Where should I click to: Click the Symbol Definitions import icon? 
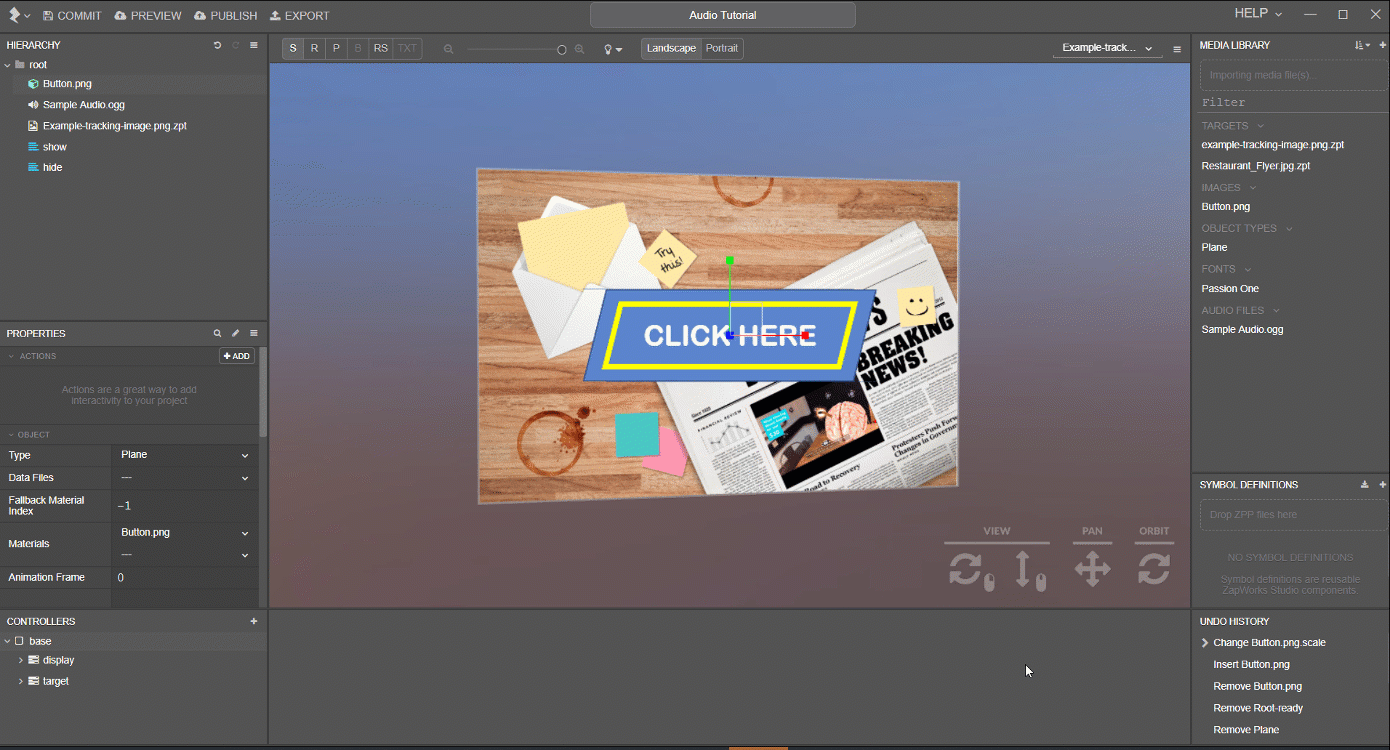click(x=1365, y=485)
